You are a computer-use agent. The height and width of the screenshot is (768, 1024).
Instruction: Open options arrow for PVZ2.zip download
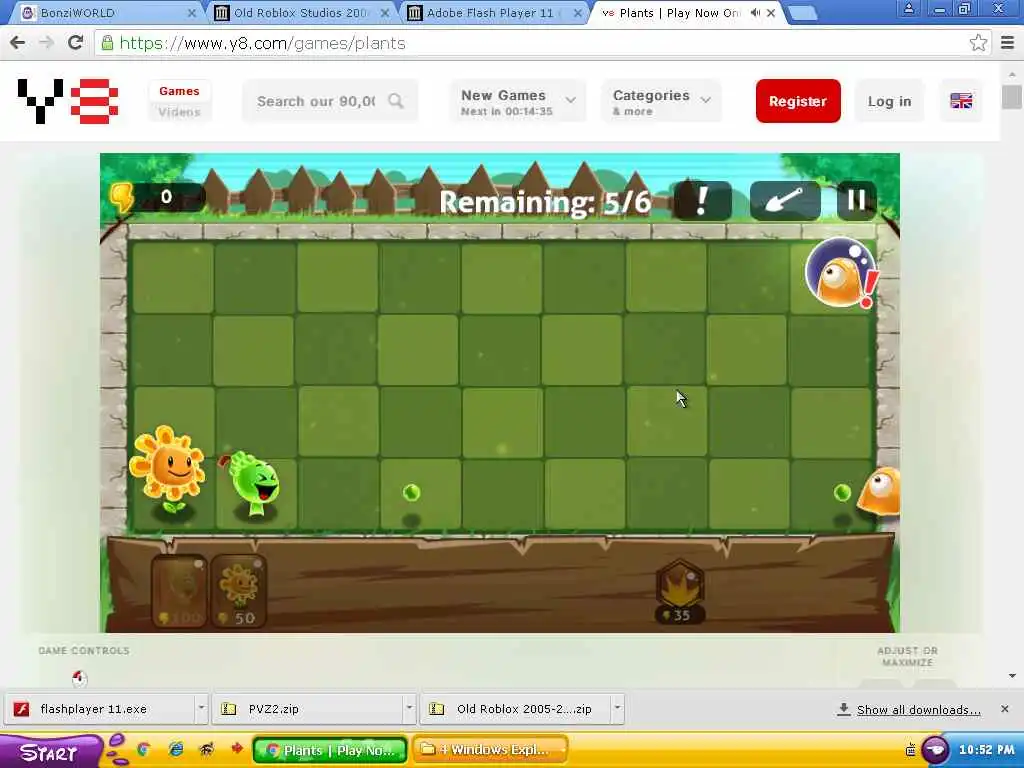pos(409,708)
